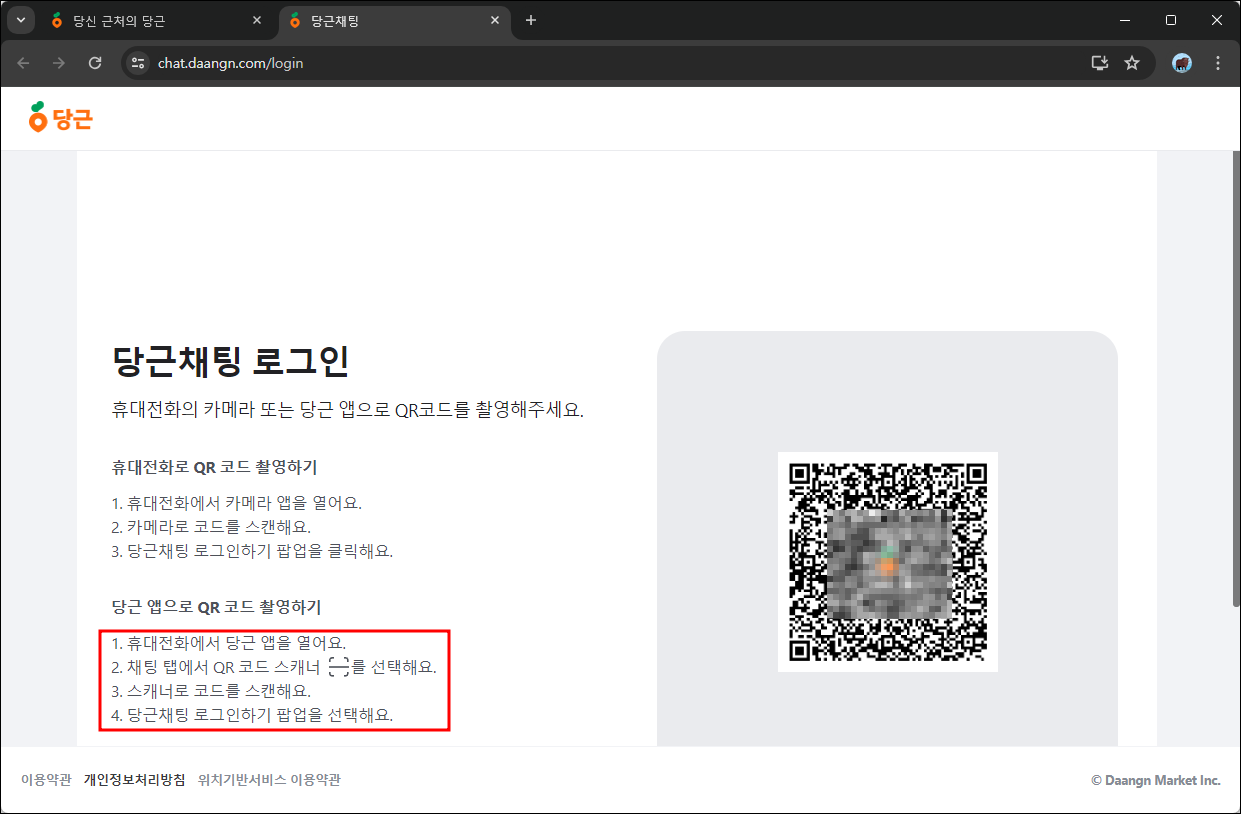
Task: Click the install app icon in address bar
Action: [1099, 63]
